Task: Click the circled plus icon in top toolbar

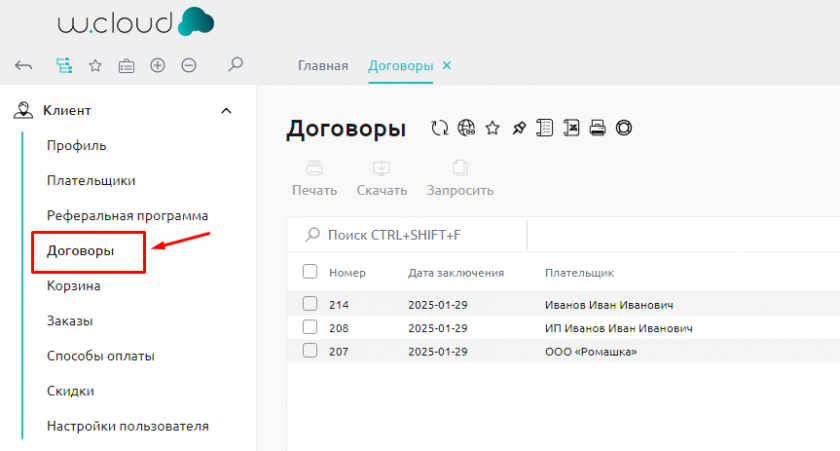Action: point(157,66)
